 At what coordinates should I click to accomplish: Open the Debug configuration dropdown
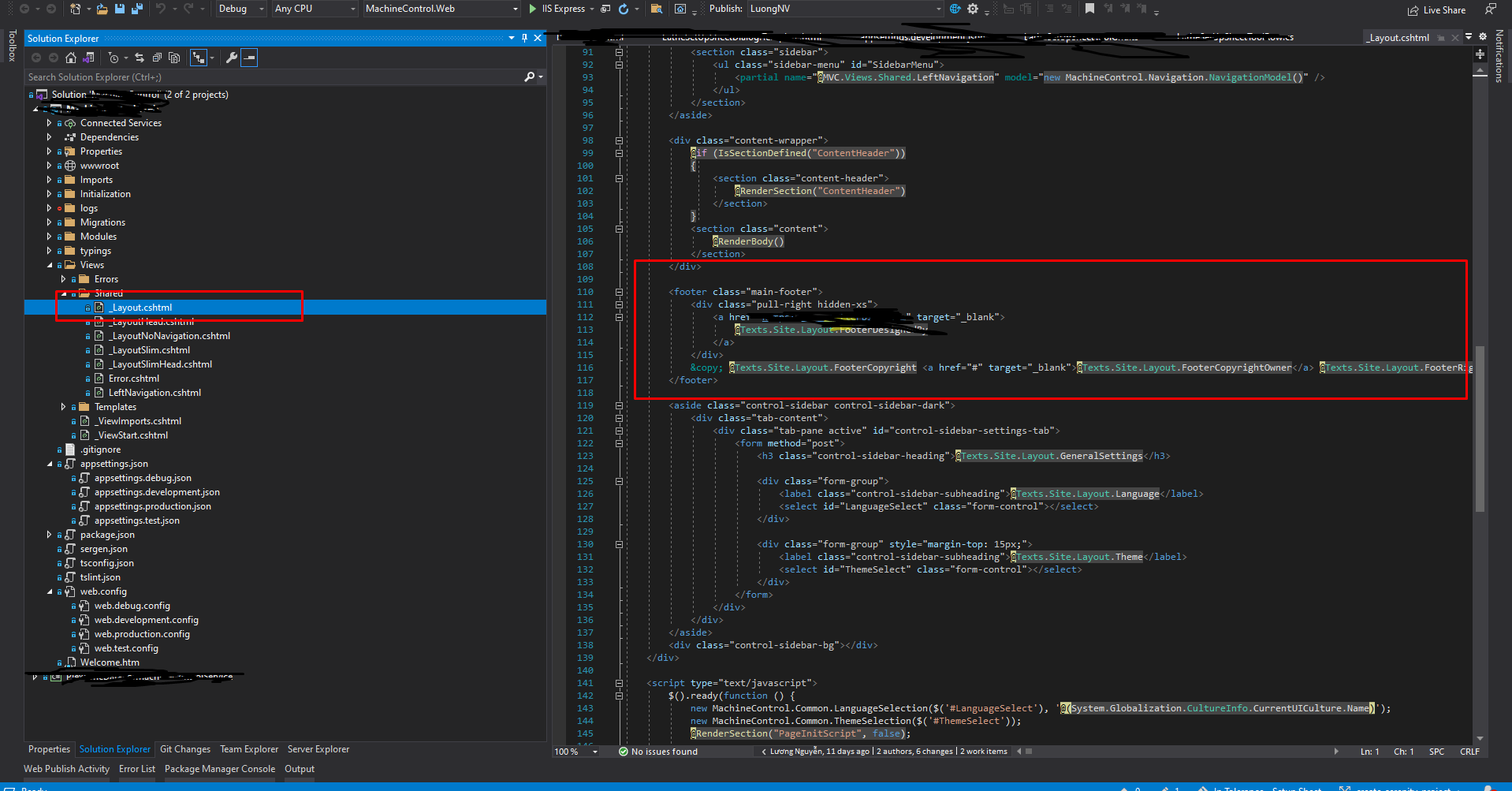240,9
